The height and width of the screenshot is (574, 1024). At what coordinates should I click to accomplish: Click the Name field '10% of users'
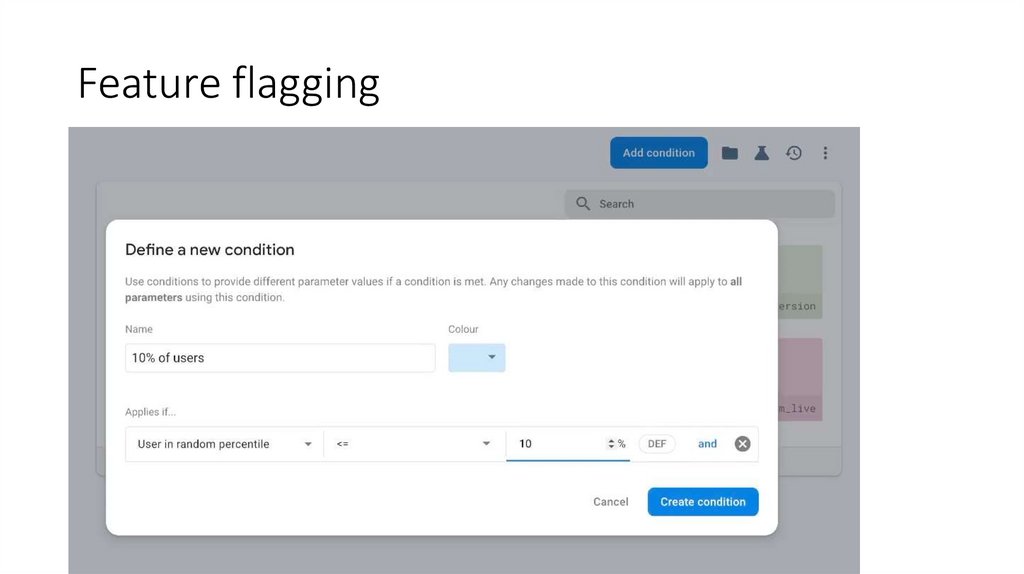280,358
